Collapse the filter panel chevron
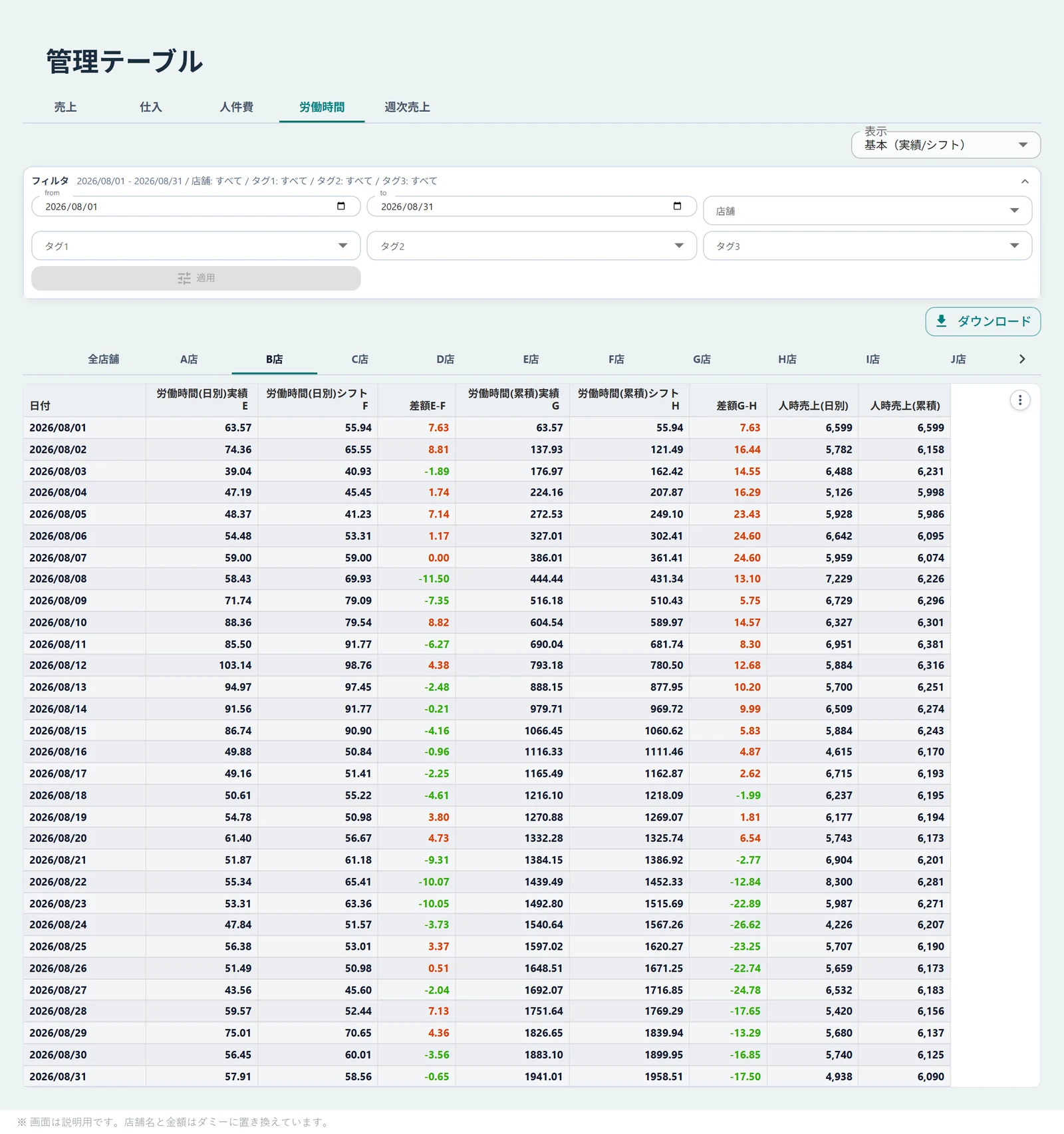1064x1134 pixels. point(1025,182)
